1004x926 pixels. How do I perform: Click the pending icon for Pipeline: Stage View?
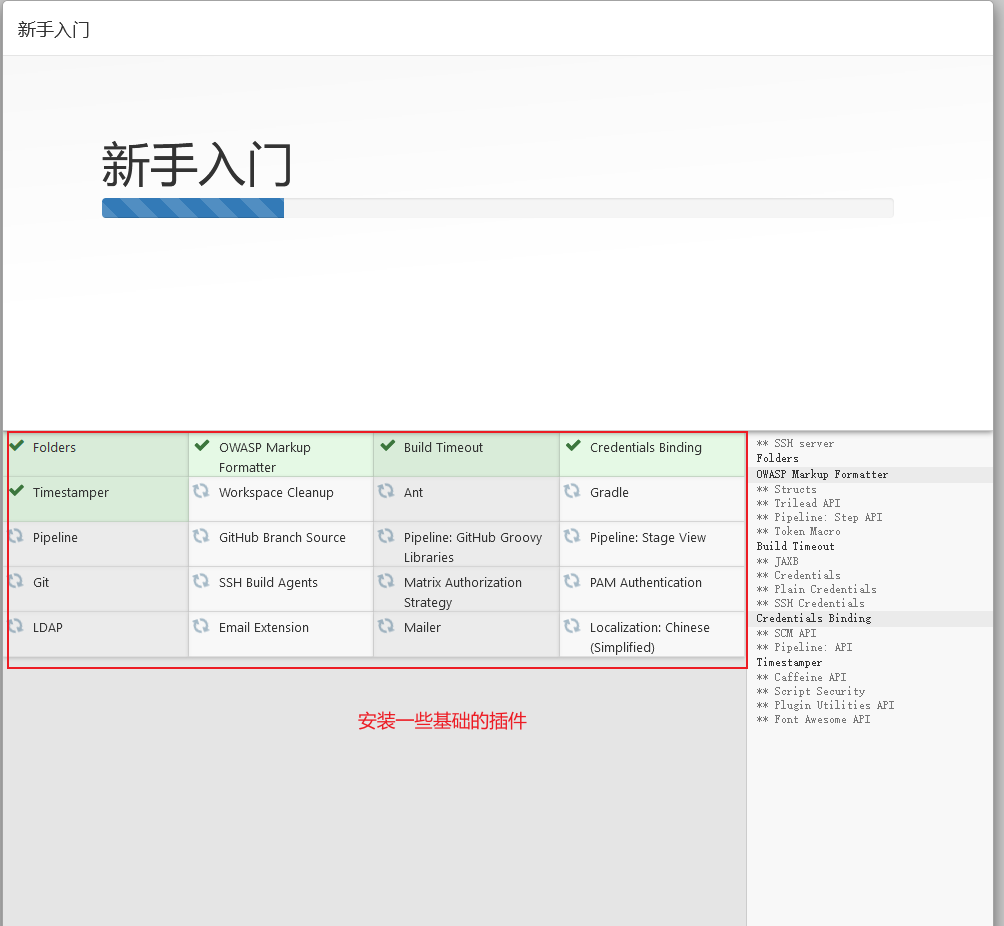(x=572, y=535)
